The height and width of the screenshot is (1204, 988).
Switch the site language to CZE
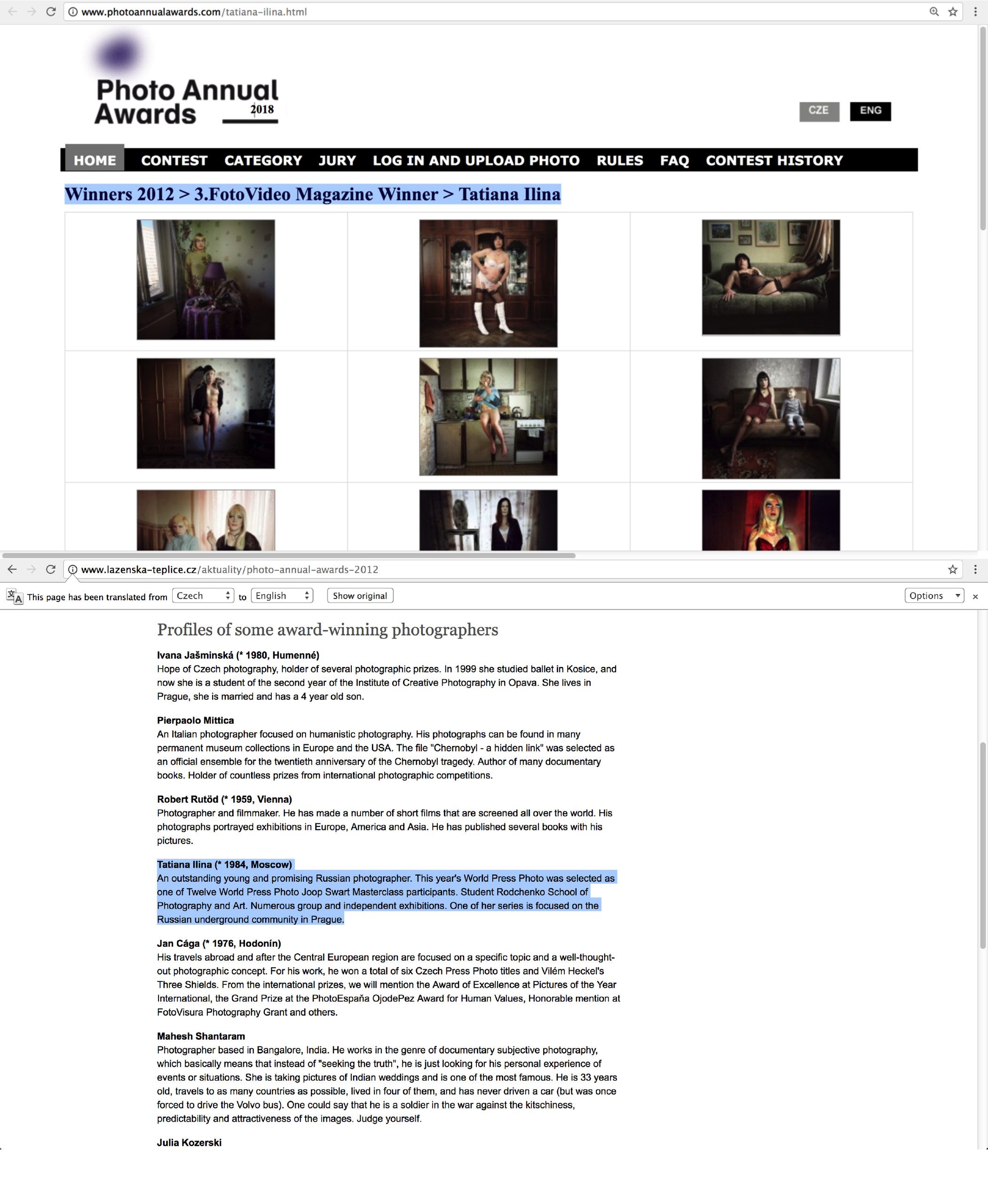point(819,111)
